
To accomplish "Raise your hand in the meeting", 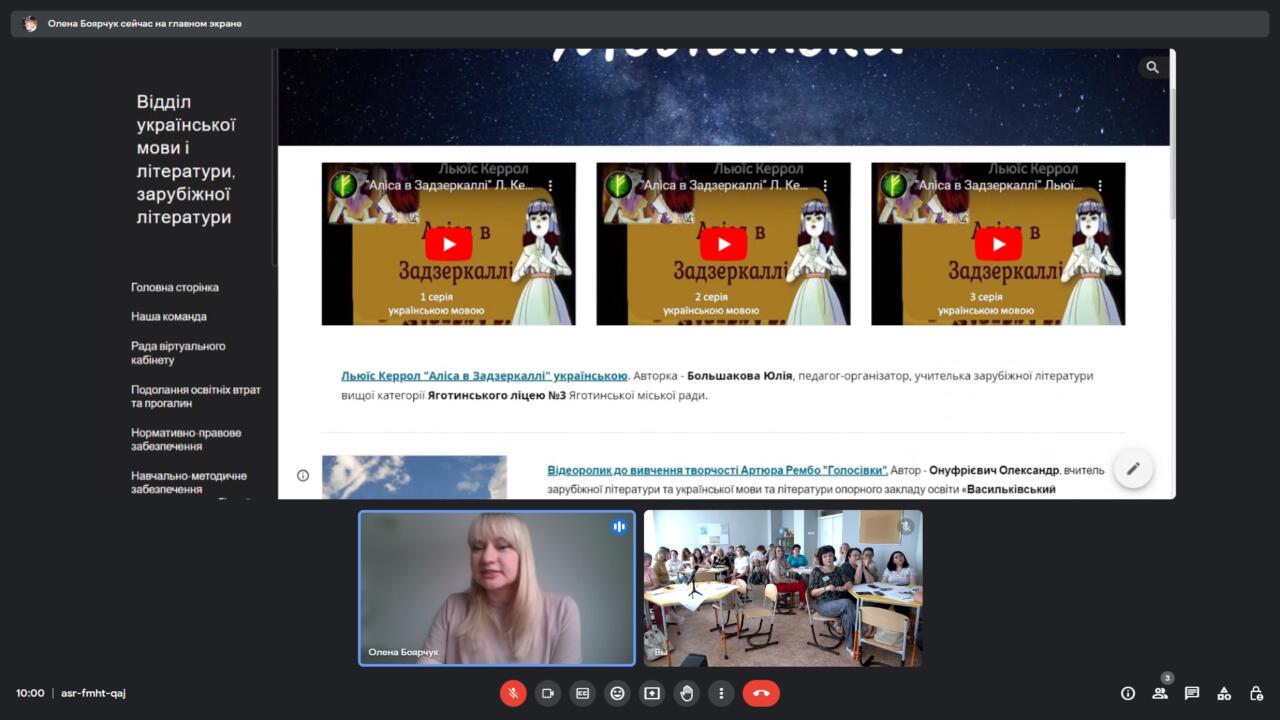I will 686,693.
